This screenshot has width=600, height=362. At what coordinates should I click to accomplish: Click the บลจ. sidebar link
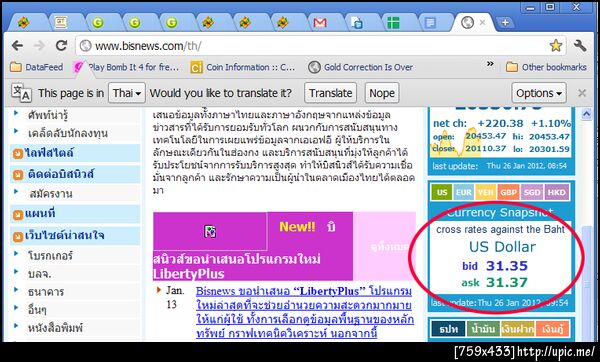click(x=39, y=274)
